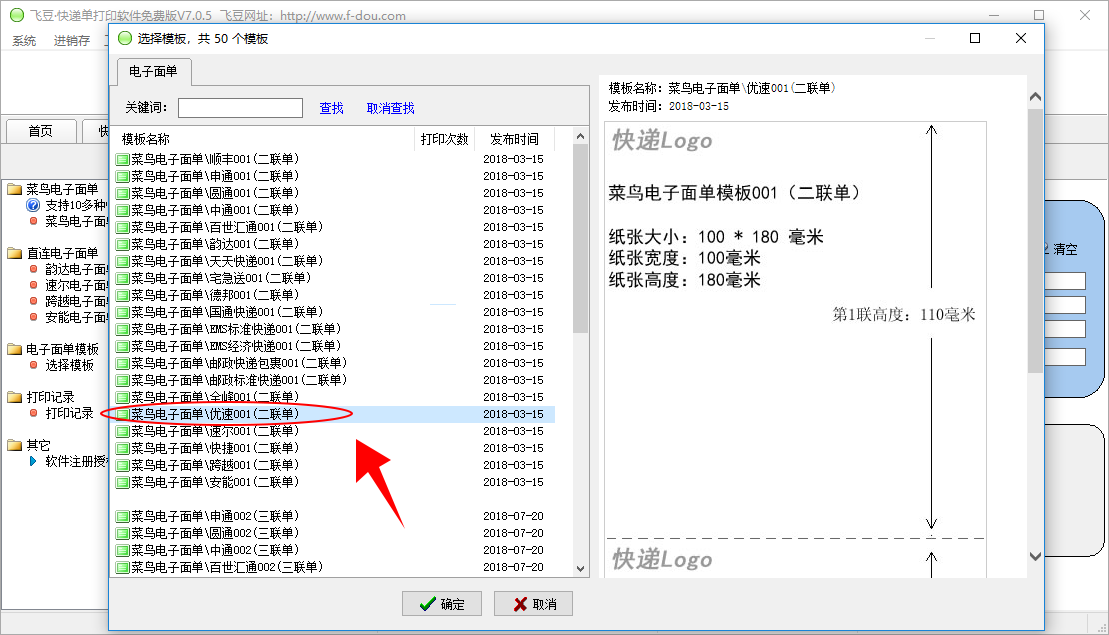Click the template list scrollbar down arrow
Image resolution: width=1109 pixels, height=635 pixels.
pos(581,569)
